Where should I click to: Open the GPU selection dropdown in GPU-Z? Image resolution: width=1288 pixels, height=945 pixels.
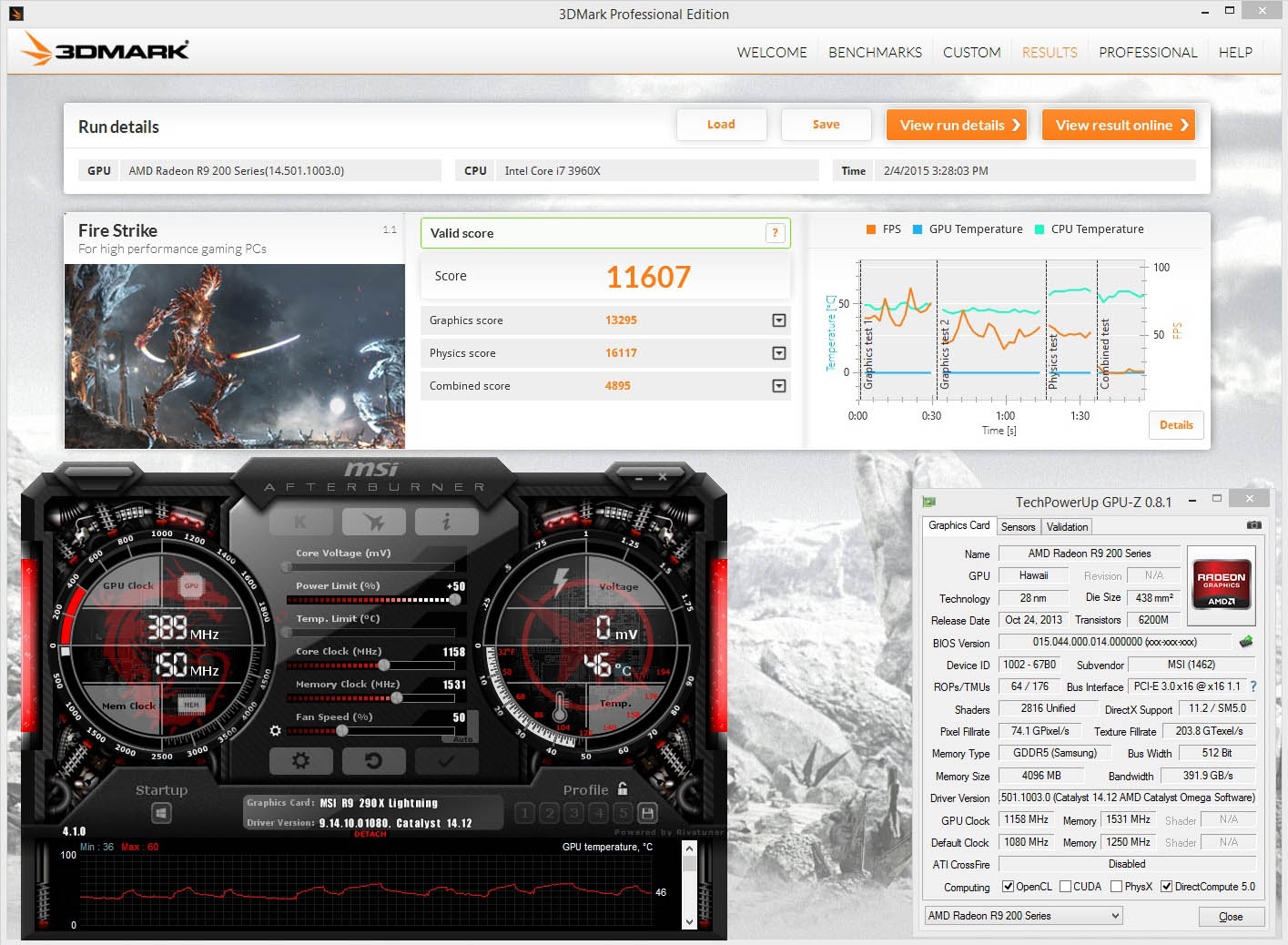point(1023,916)
